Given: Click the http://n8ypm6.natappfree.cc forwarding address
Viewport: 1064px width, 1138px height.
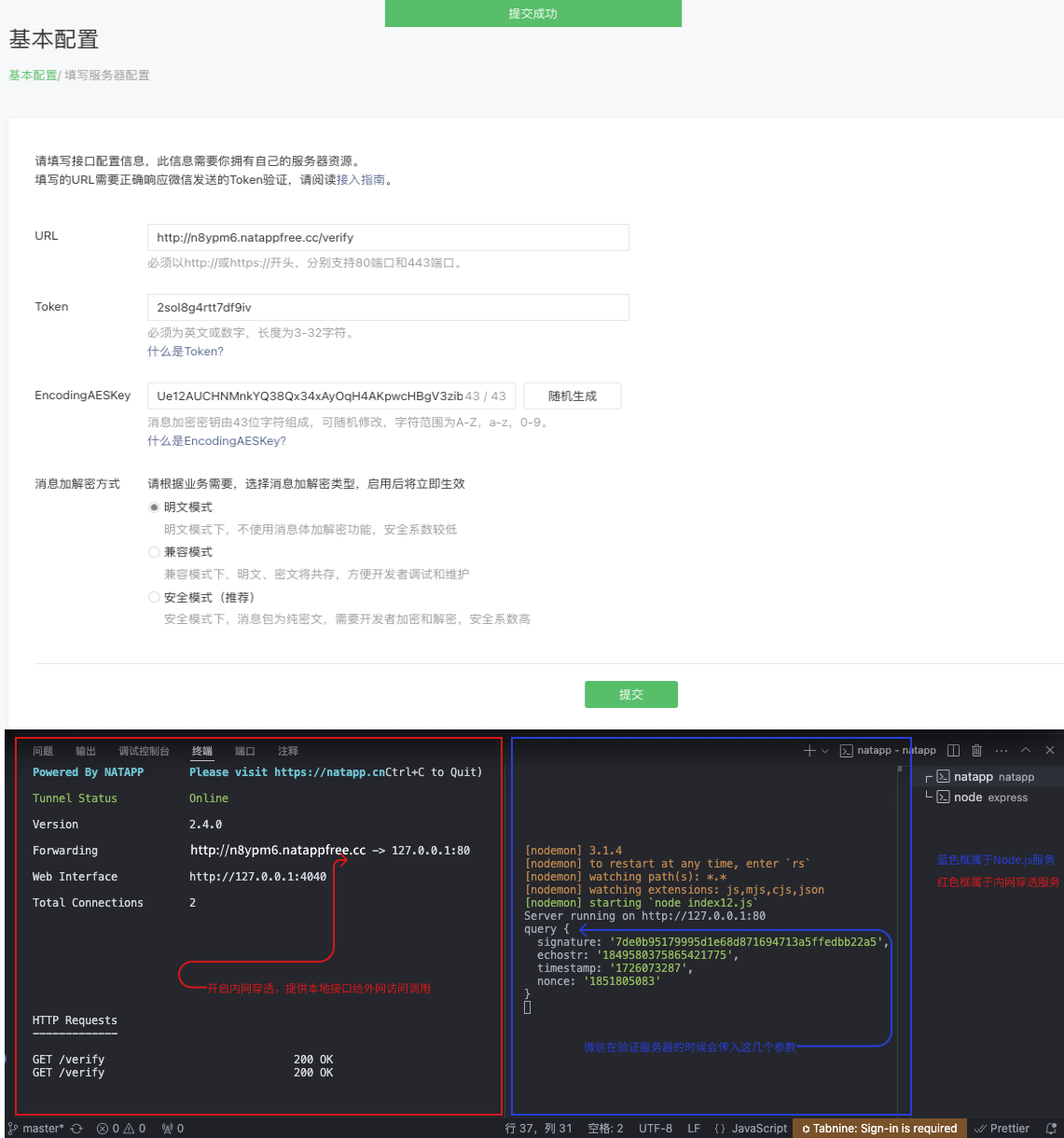Looking at the screenshot, I should [x=278, y=851].
